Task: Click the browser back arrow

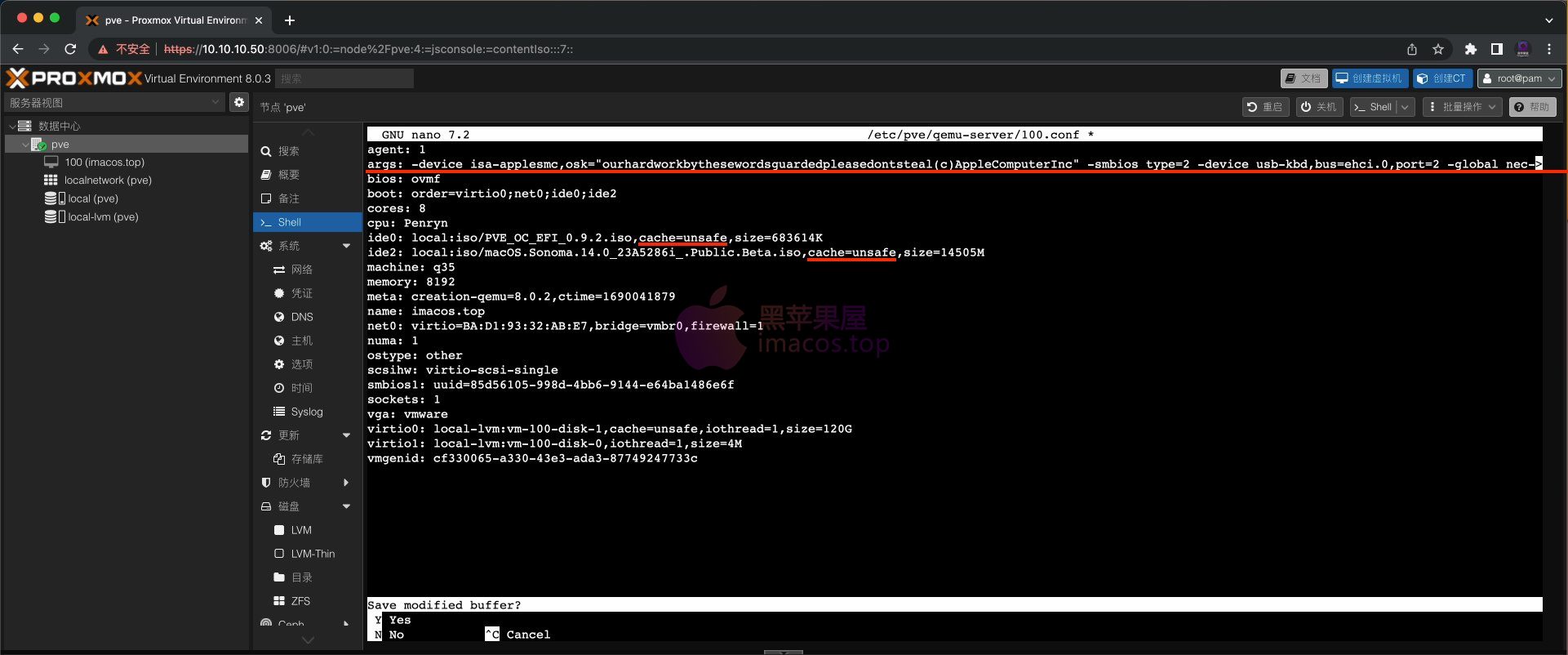Action: click(18, 49)
